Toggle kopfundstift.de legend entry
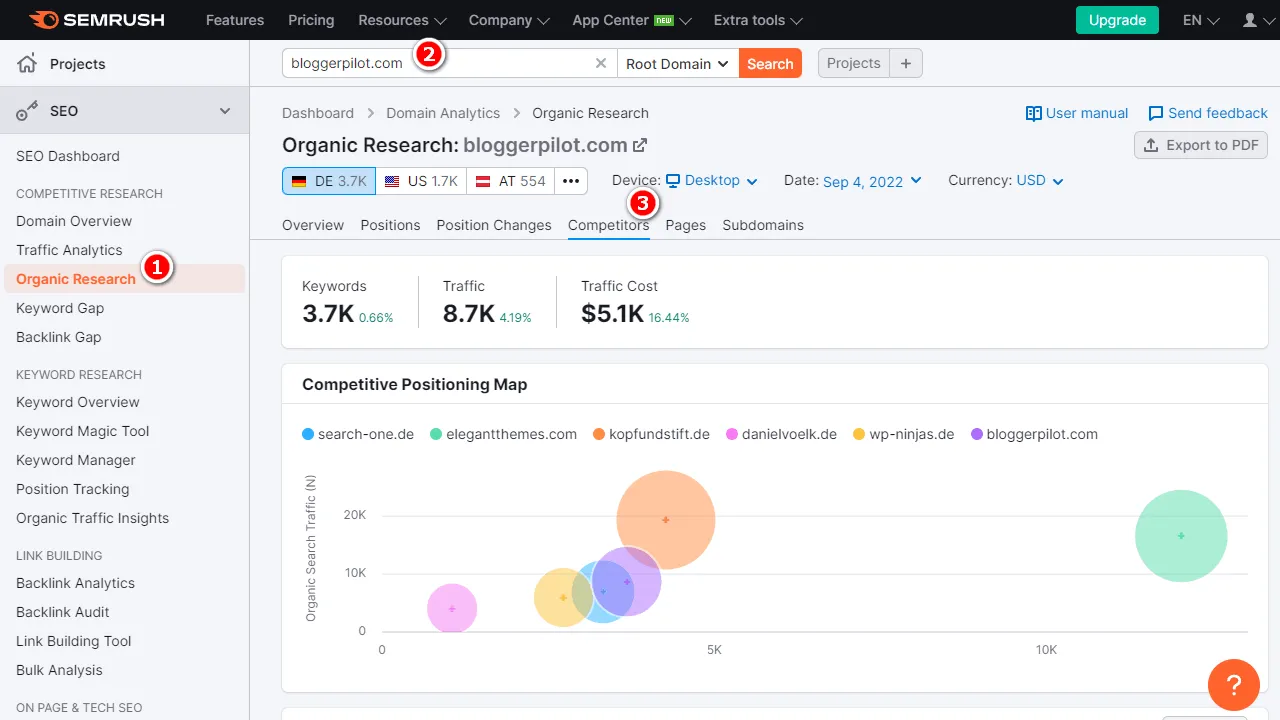 pos(651,434)
